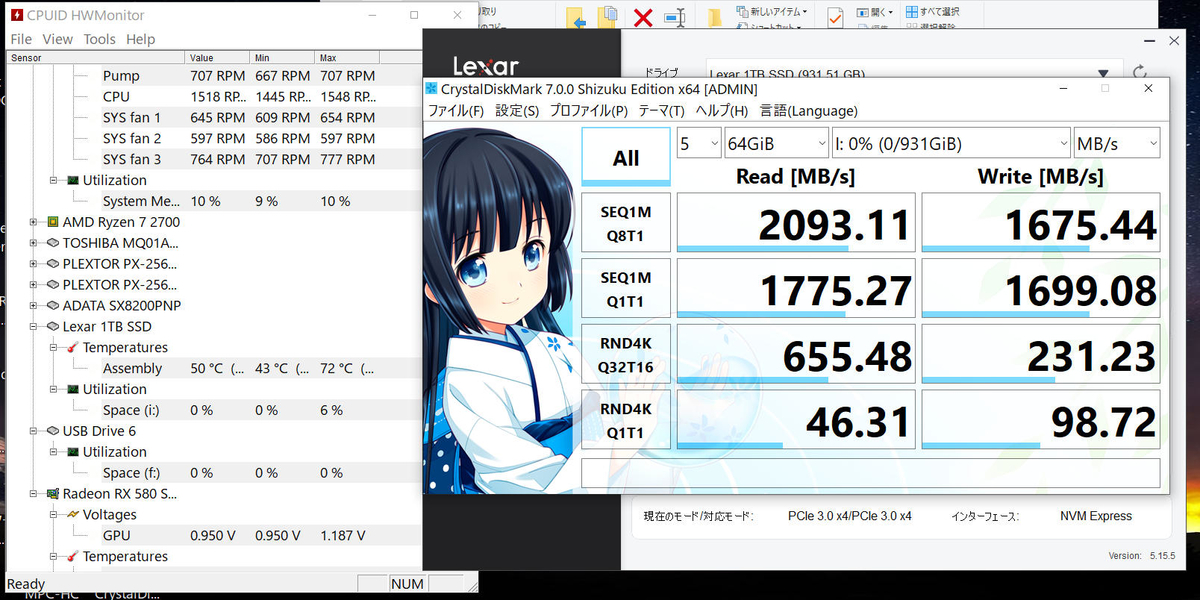Click the HWMonitor red title bar icon

[x=16, y=16]
